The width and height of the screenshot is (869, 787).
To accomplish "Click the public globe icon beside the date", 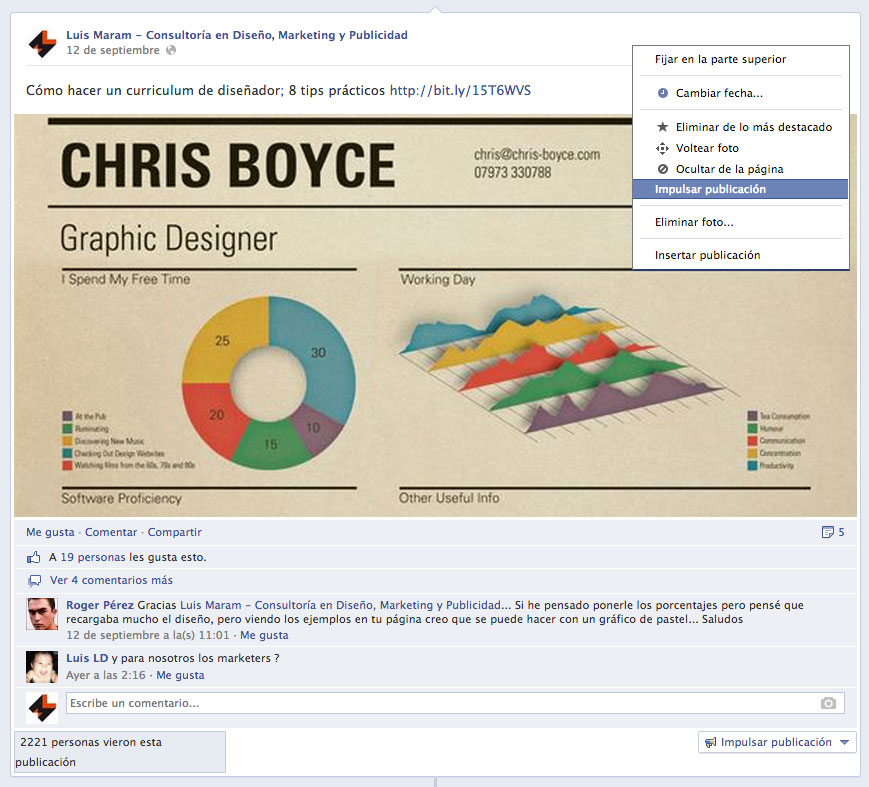I will point(171,50).
